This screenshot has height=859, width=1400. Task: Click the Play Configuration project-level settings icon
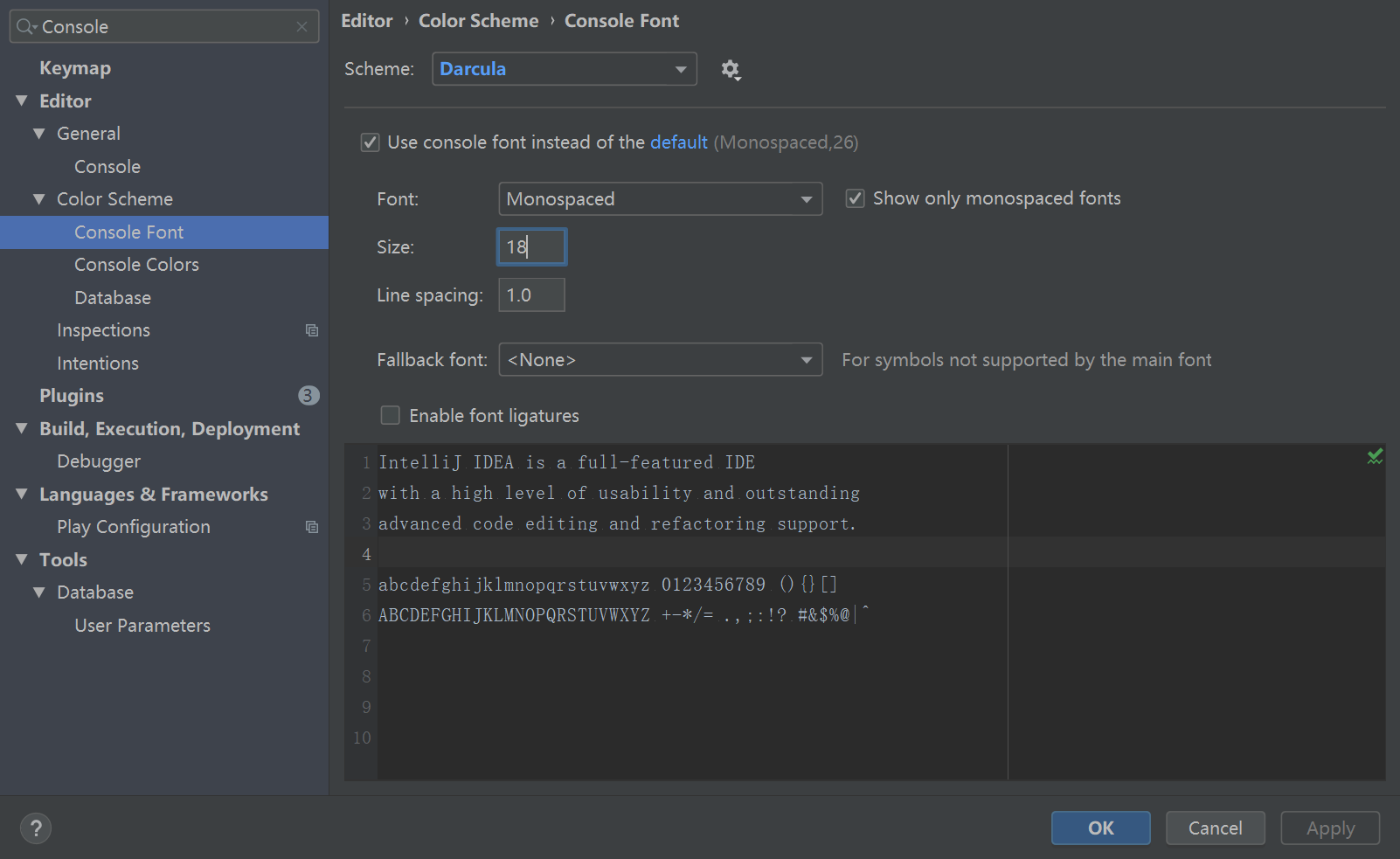point(312,527)
